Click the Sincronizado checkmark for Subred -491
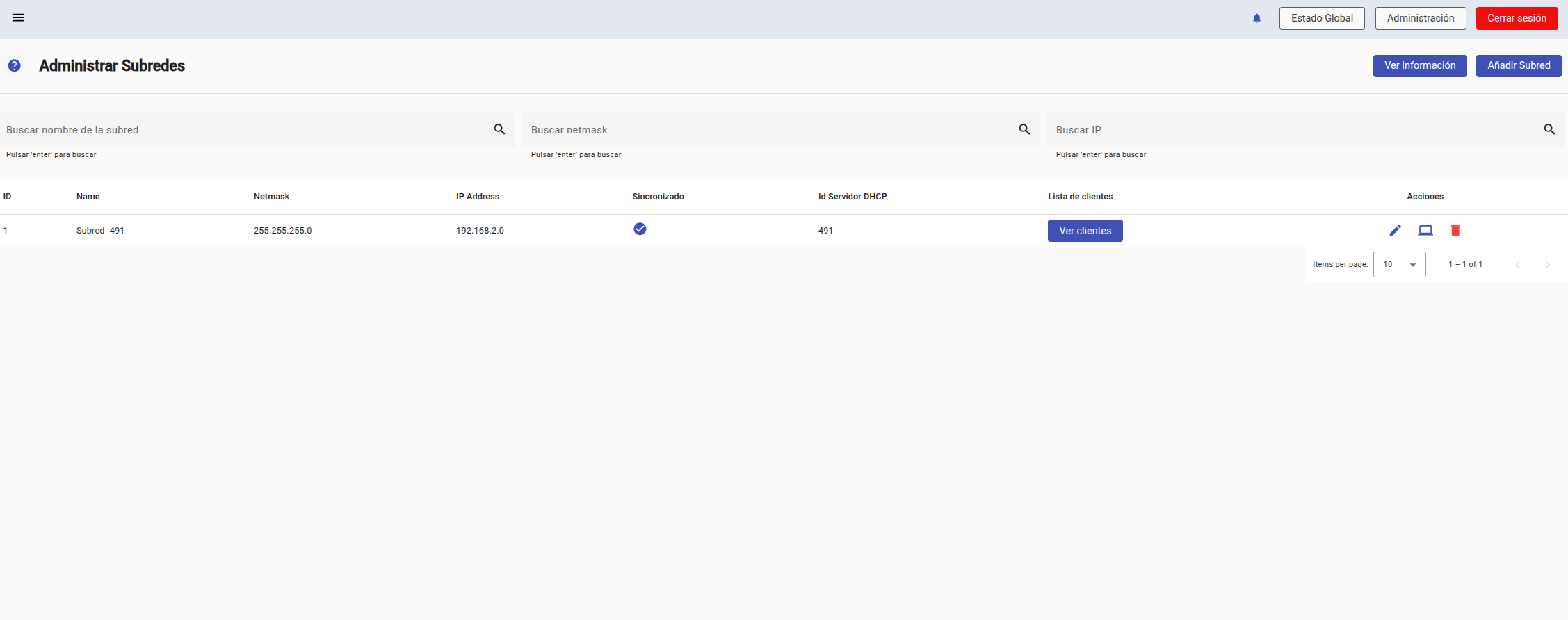Screen dimensions: 1568x620 point(640,229)
